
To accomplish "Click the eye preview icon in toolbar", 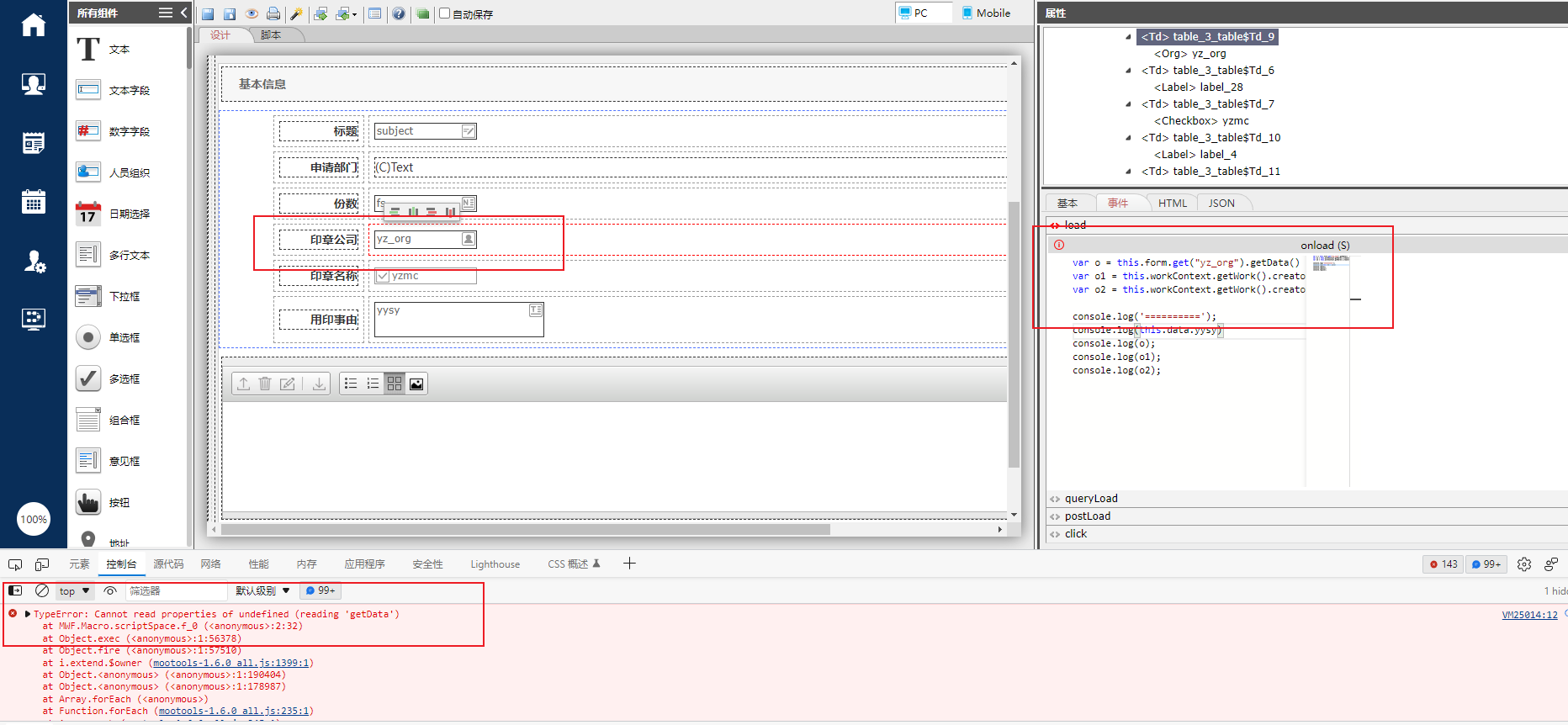I will click(x=252, y=13).
